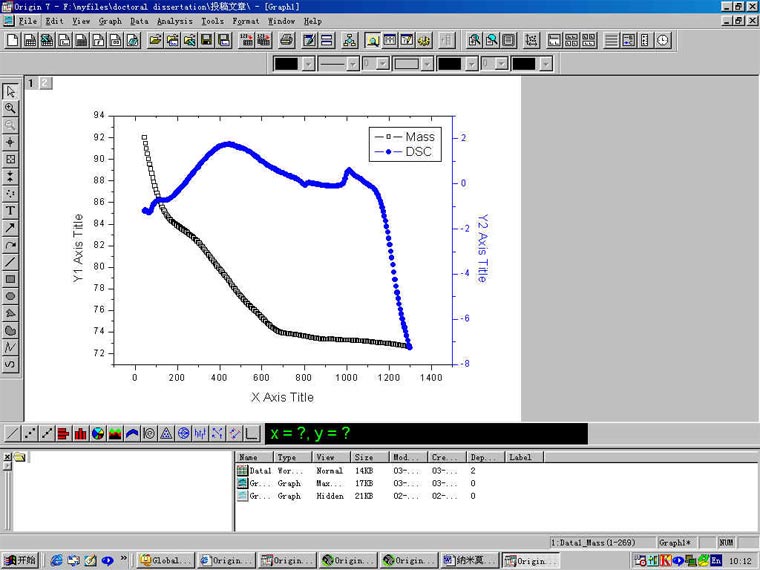Switch to graph layer 1 icon

tap(31, 83)
